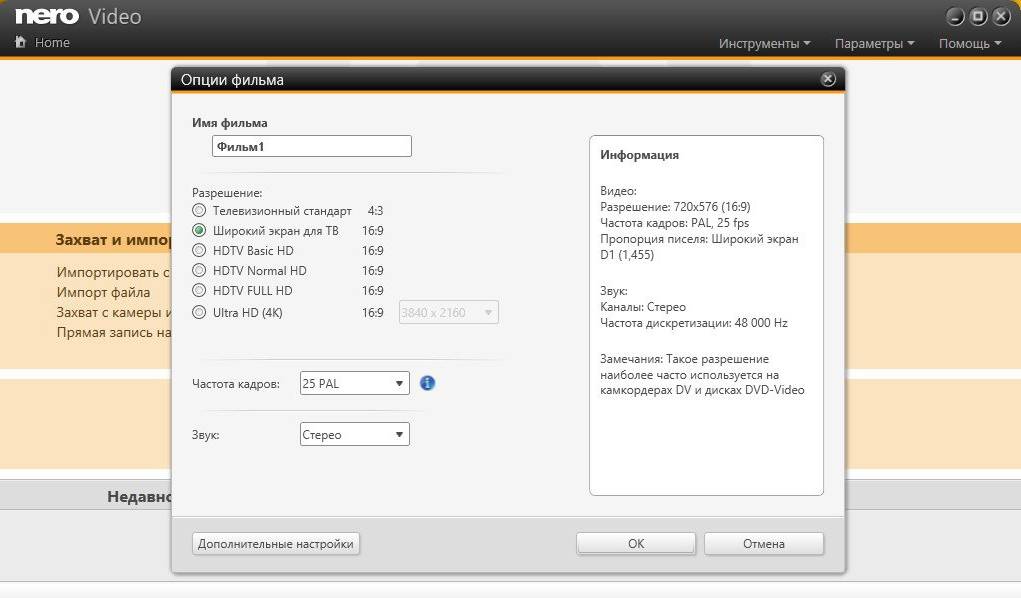The height and width of the screenshot is (598, 1021).
Task: Close the Опции фильма dialog with X
Action: 828,79
